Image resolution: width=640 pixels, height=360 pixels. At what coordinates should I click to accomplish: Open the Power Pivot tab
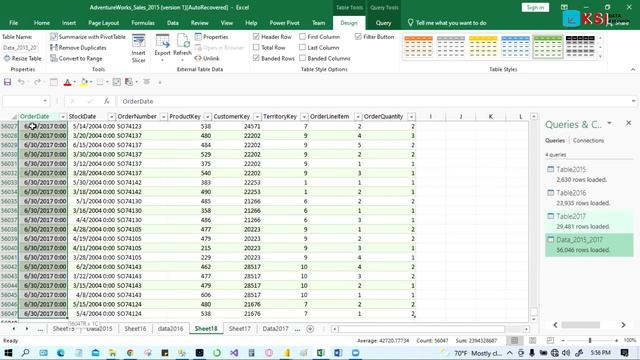(x=284, y=23)
